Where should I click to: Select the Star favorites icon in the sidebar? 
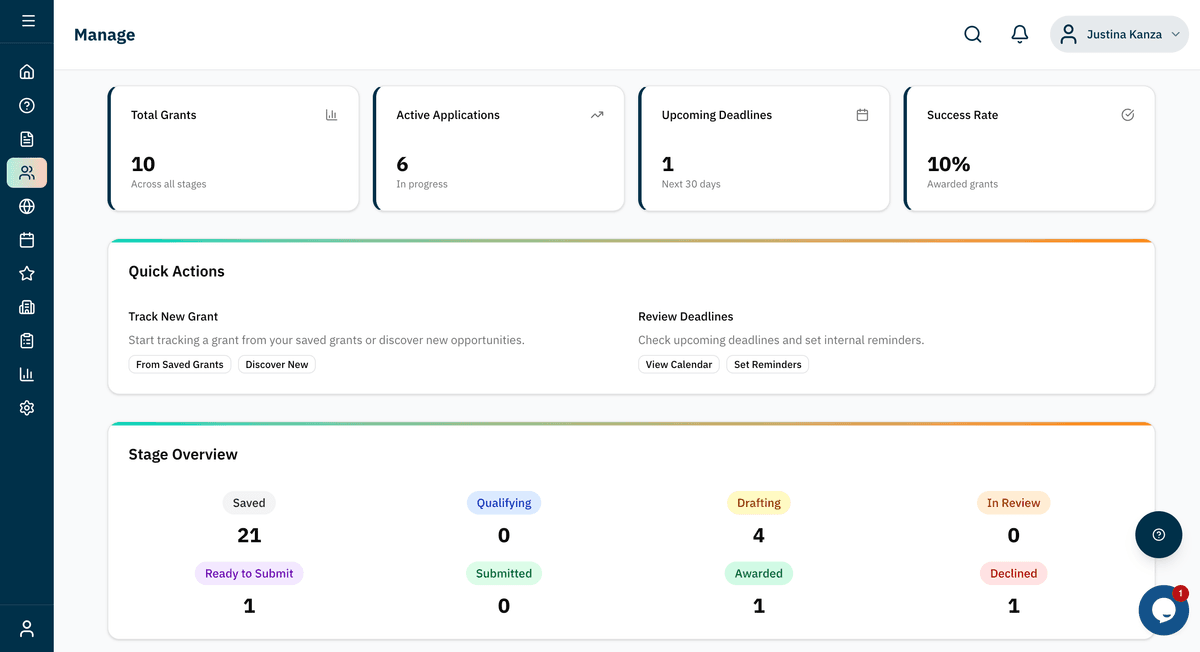[27, 273]
